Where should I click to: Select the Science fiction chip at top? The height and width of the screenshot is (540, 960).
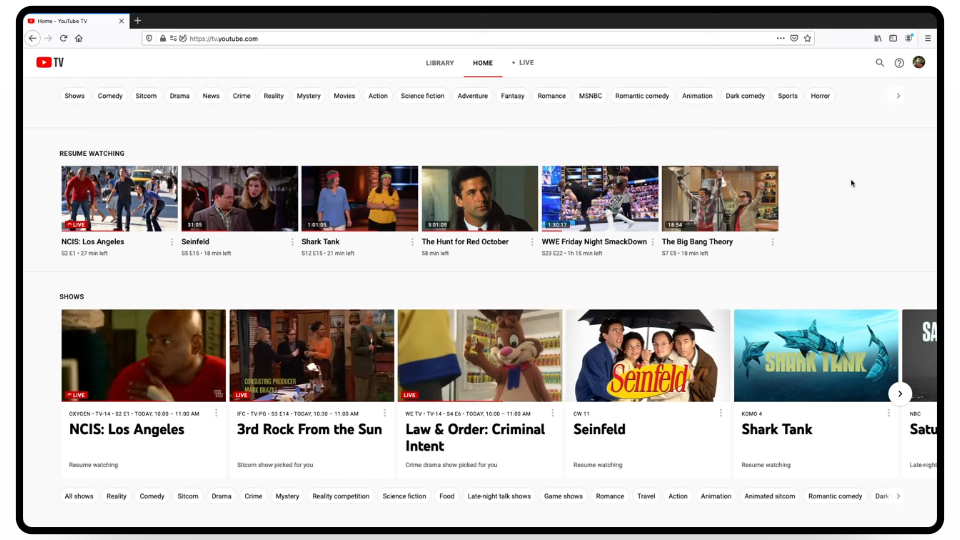point(422,96)
